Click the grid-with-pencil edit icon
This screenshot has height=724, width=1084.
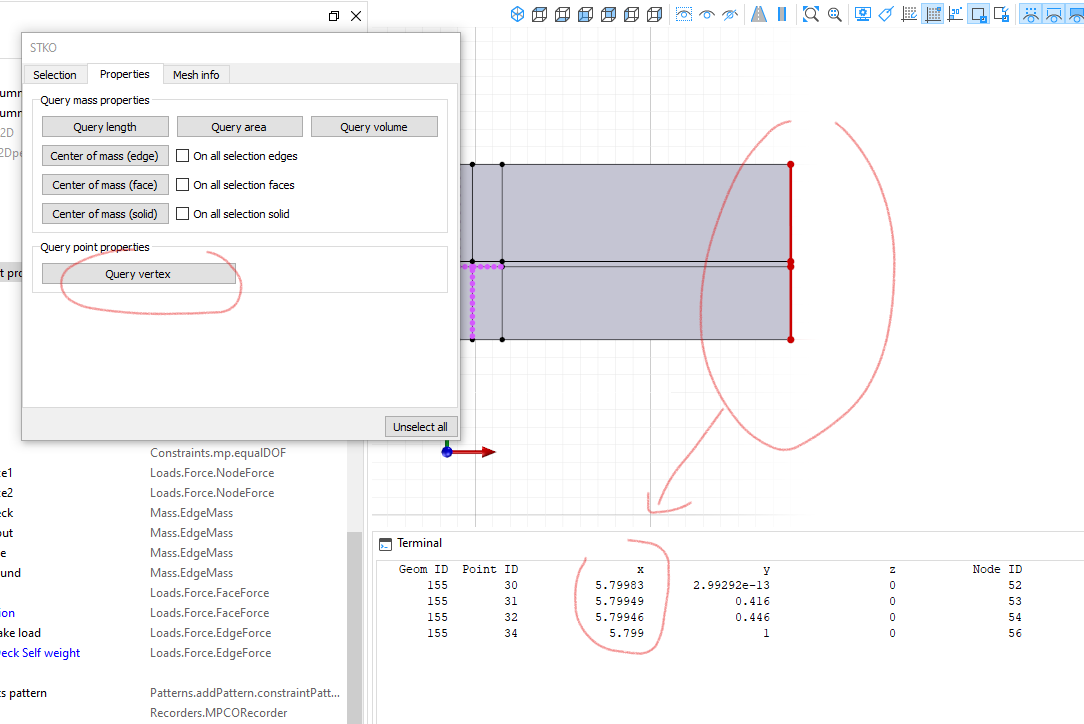point(909,14)
